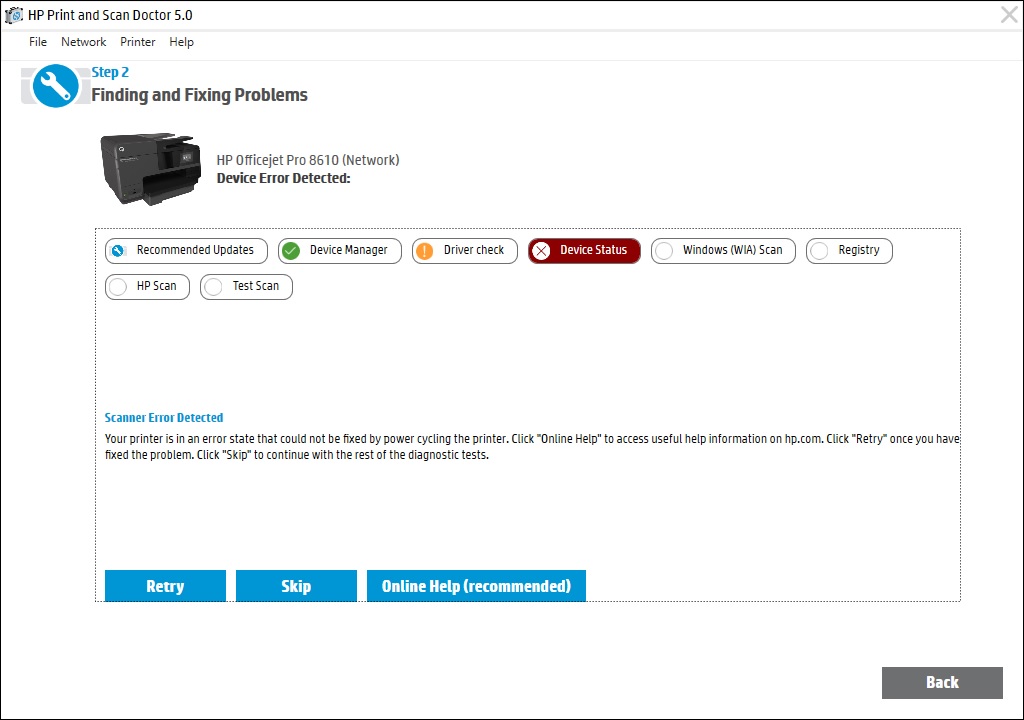
Task: Open the Network menu
Action: click(83, 42)
